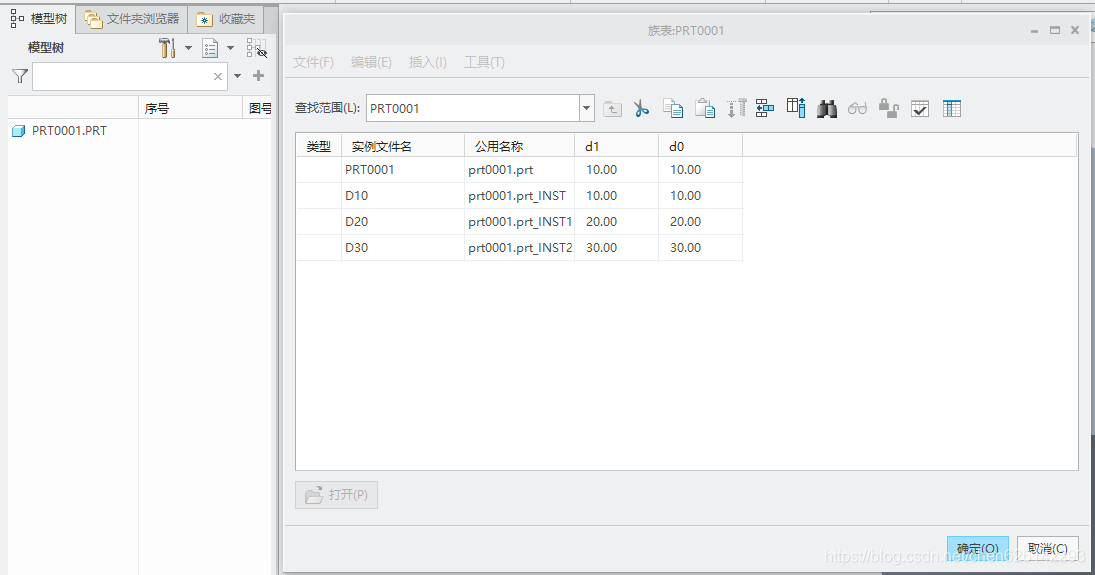Click the edit-in-Excel table icon
Screen dimensions: 1095x575
tap(952, 109)
